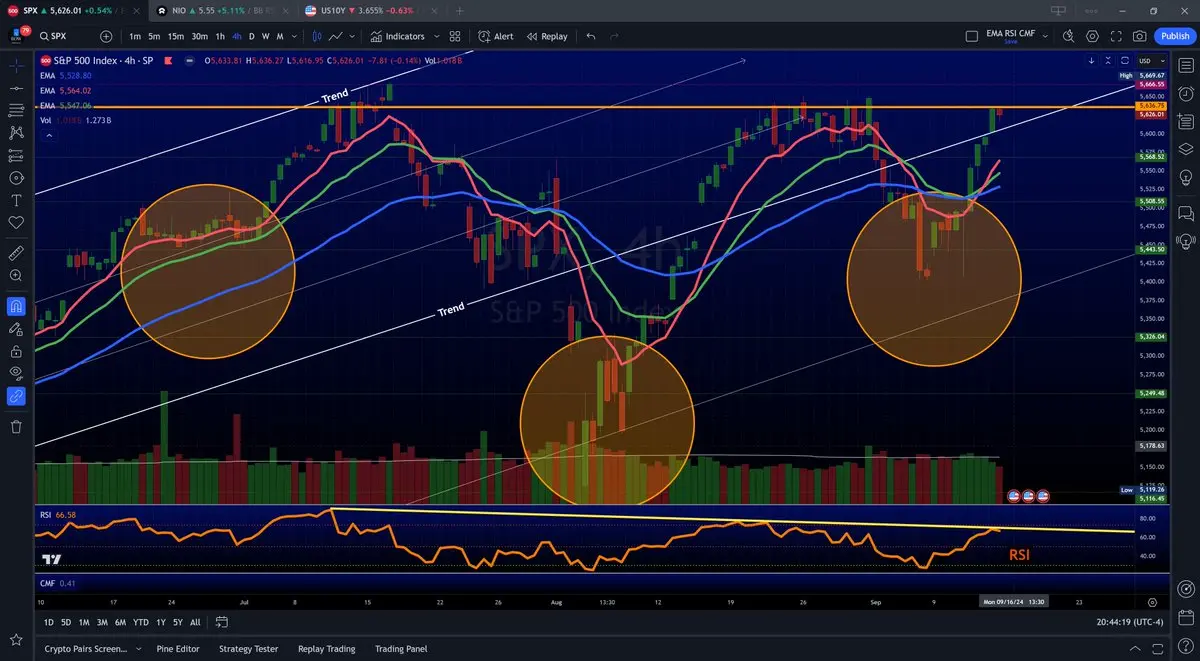Expand the chart style dropdown arrow
This screenshot has height=661, width=1200.
[350, 36]
